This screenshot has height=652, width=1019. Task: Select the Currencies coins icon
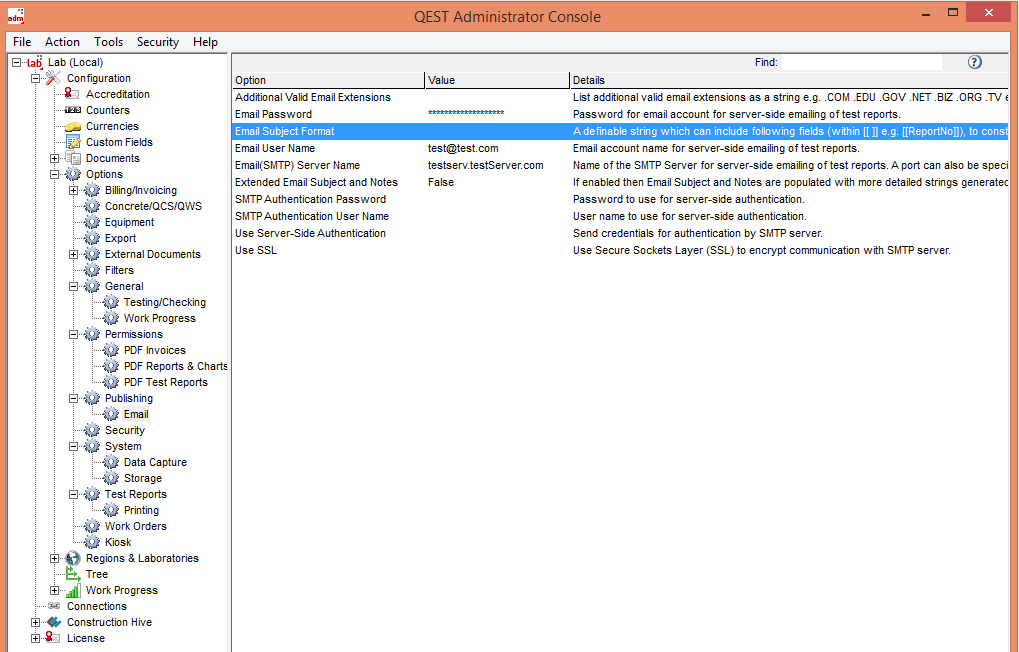73,127
